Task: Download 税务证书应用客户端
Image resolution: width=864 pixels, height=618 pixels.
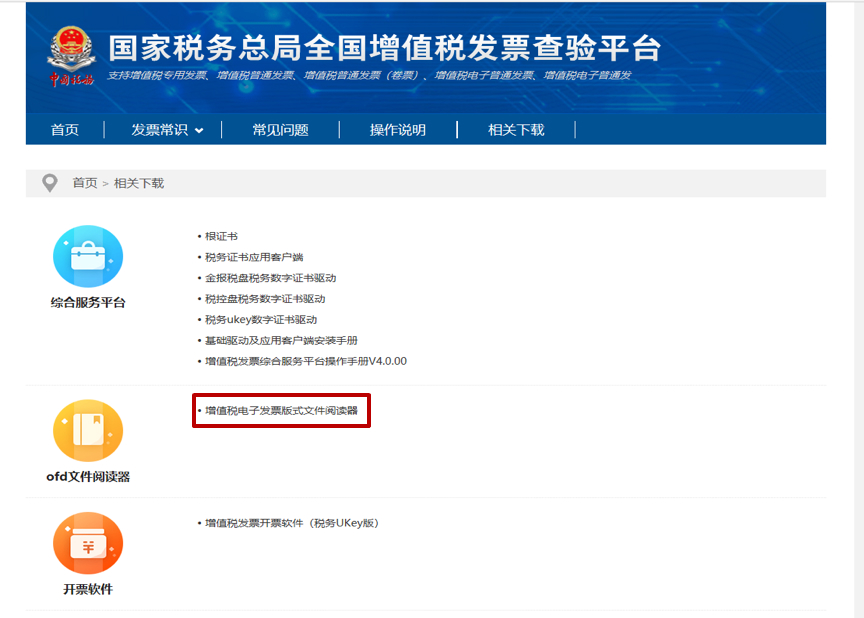Action: coord(254,257)
